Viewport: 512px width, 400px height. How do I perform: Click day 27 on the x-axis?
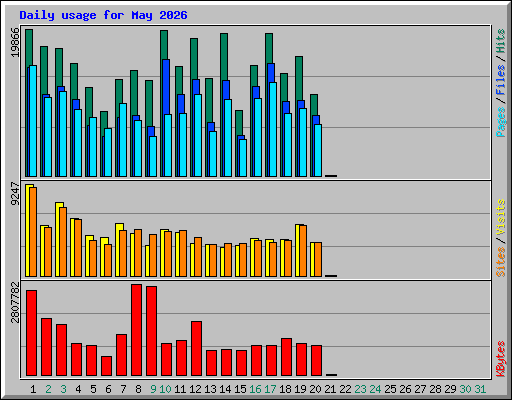(x=420, y=389)
